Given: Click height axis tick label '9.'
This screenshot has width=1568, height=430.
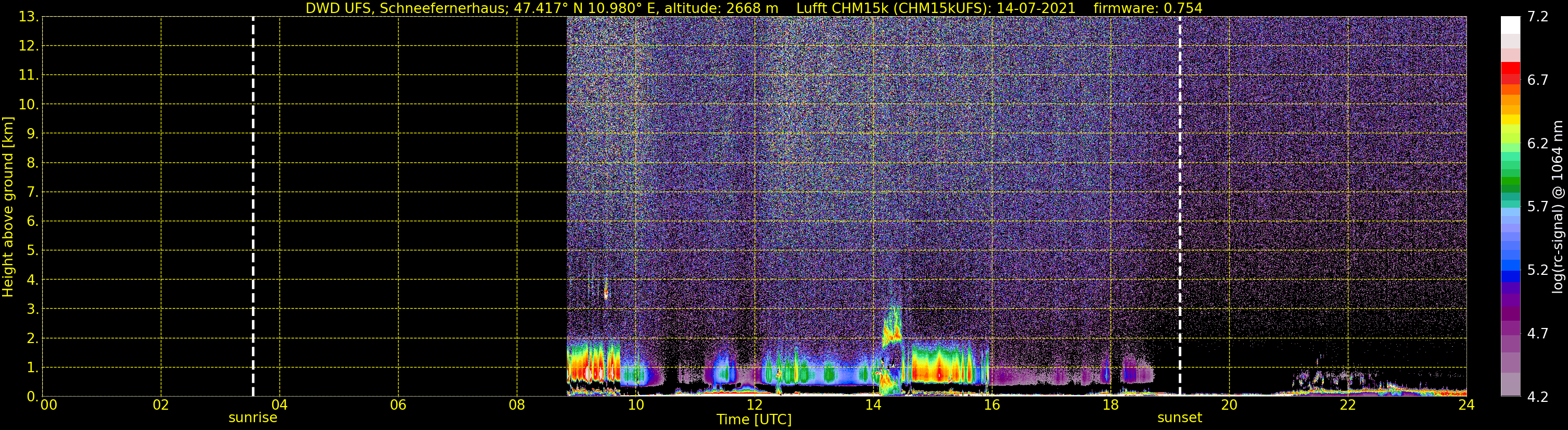Looking at the screenshot, I should pyautogui.click(x=32, y=134).
